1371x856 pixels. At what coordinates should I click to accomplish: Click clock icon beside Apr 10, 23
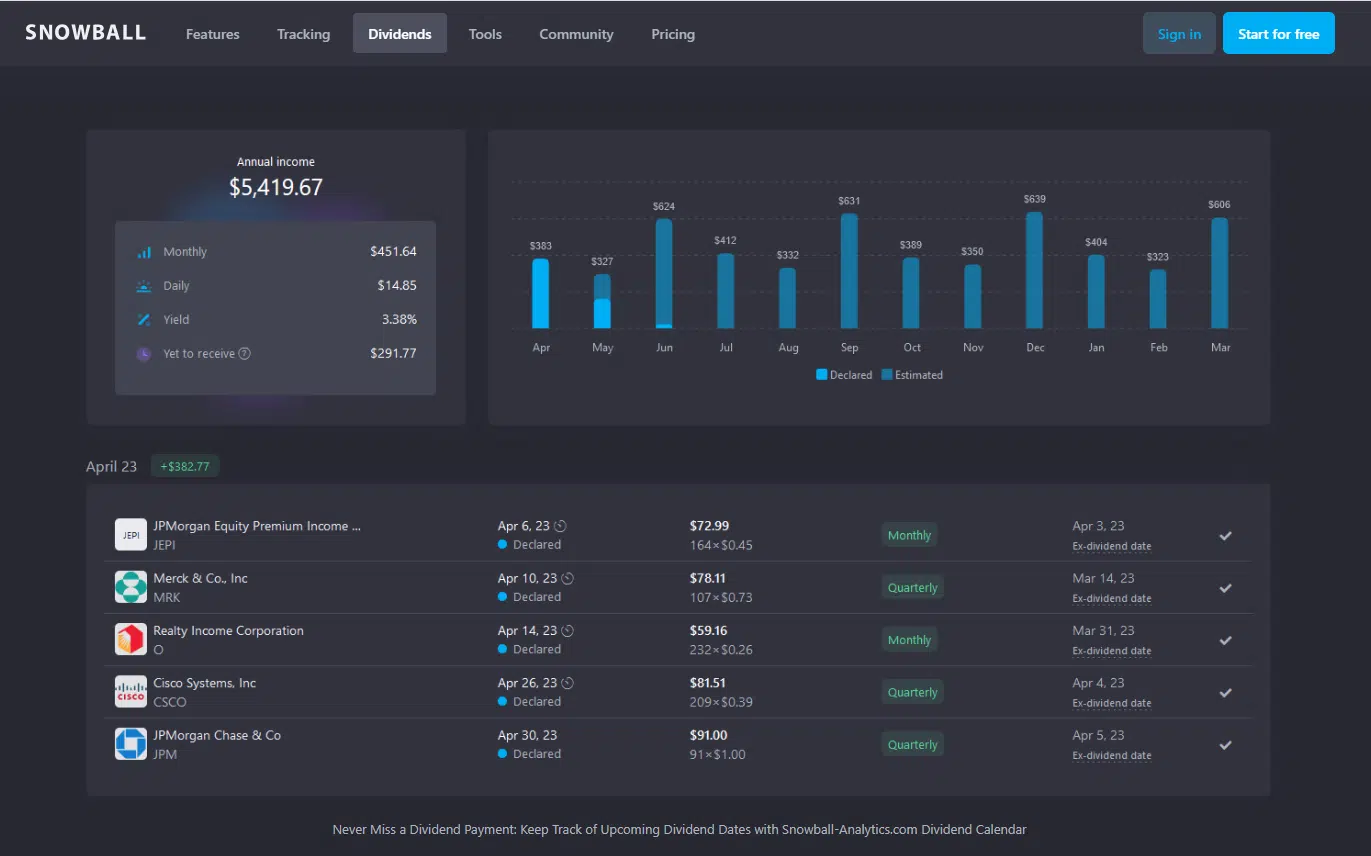(x=568, y=578)
